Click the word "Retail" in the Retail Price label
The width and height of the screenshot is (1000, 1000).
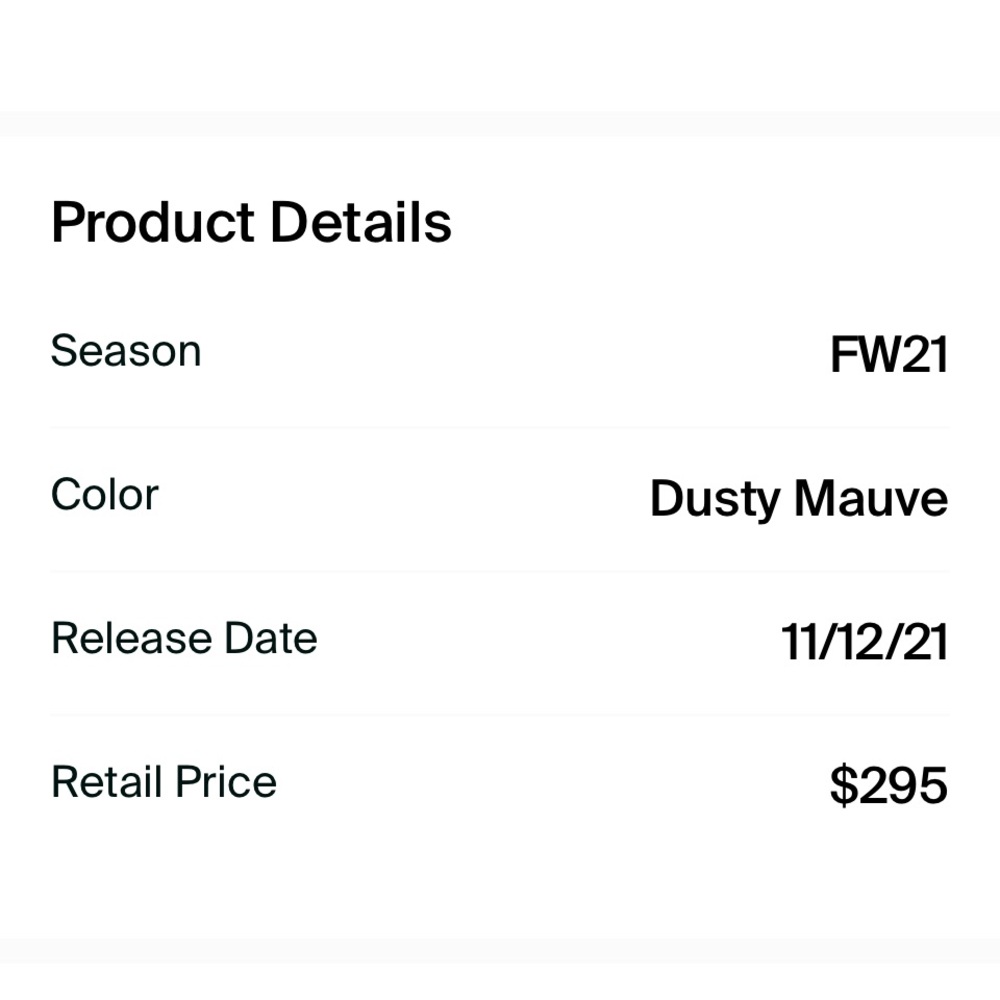107,782
